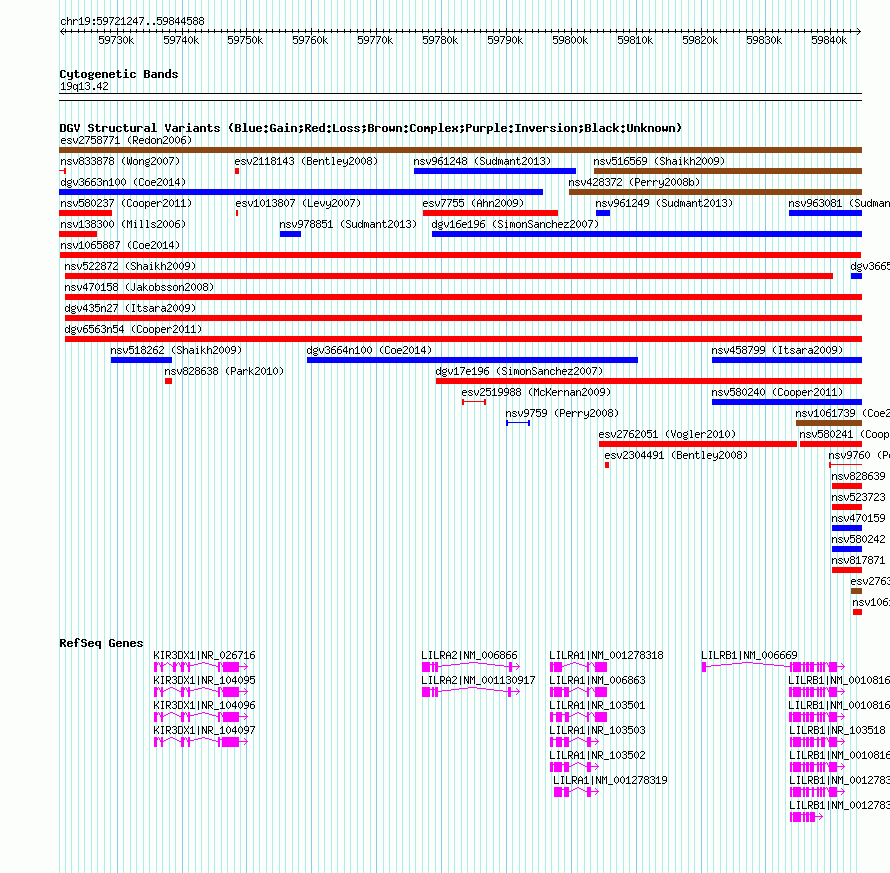
Task: Open esv2519988 (McKernan2009) variant
Action: pyautogui.click(x=536, y=392)
